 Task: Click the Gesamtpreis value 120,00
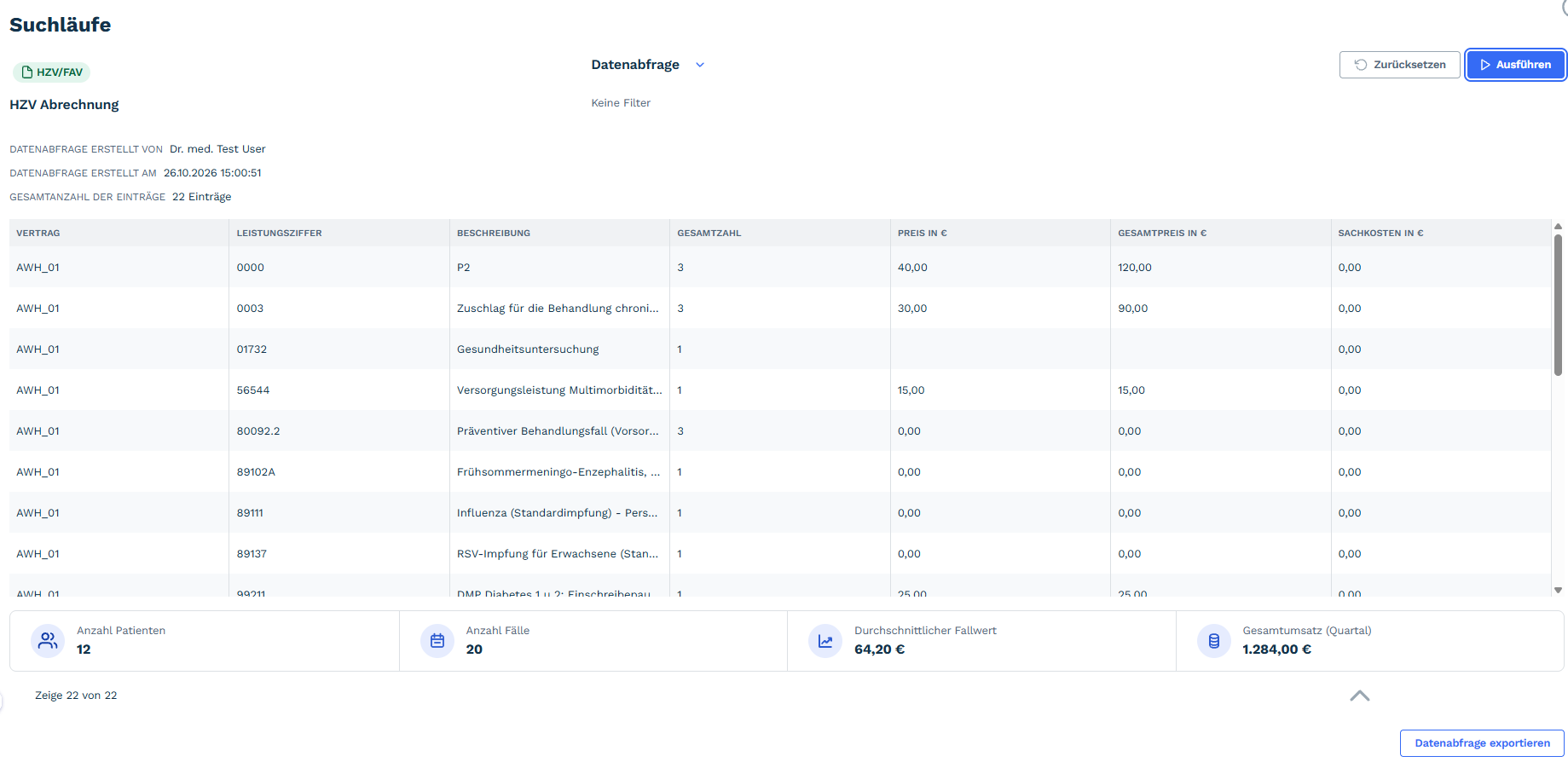tap(1135, 268)
